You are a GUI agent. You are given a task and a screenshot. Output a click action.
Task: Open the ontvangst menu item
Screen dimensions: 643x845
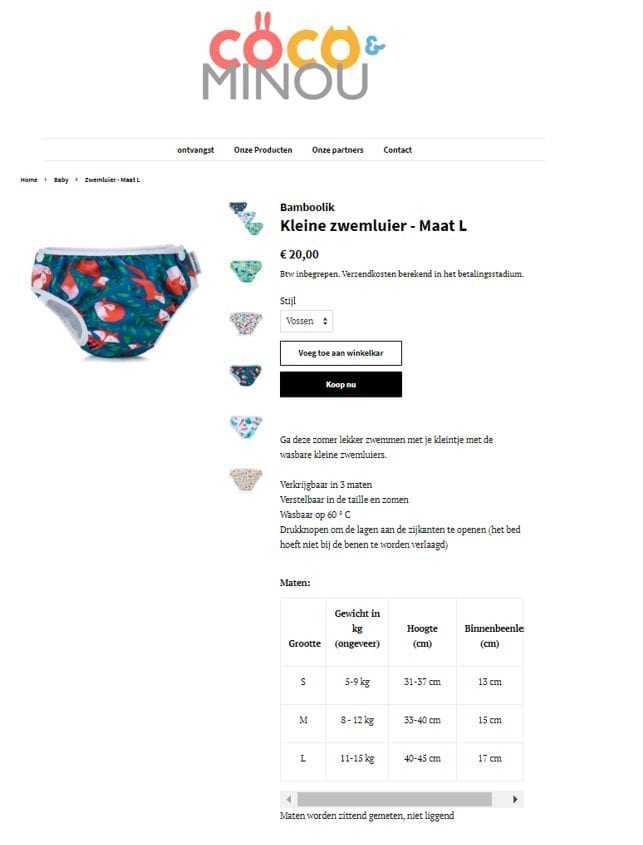tap(196, 150)
